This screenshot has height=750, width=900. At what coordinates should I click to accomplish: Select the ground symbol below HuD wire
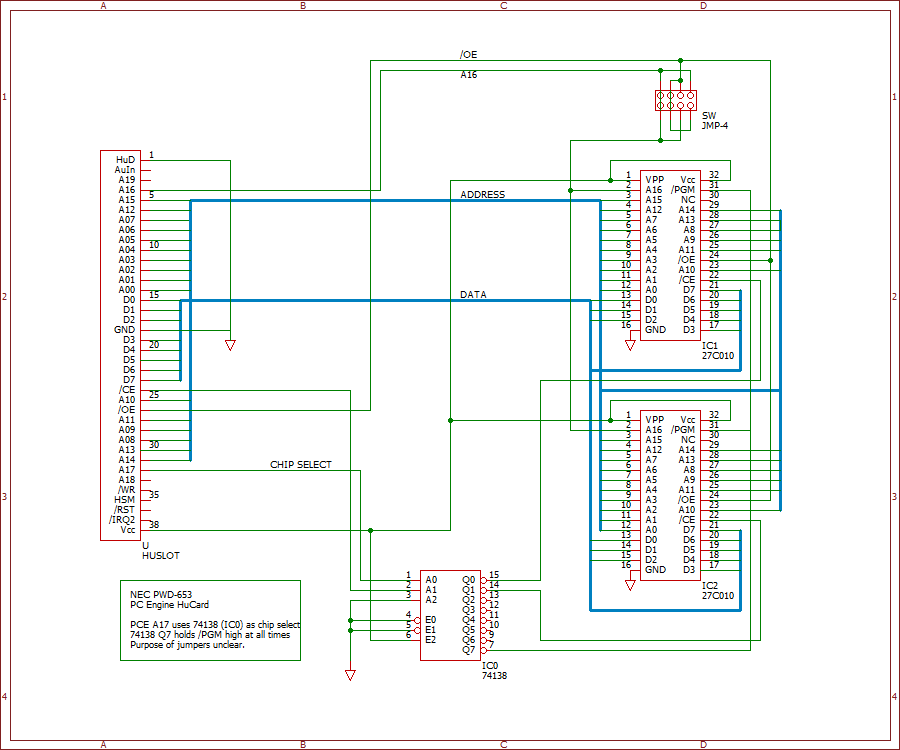tap(230, 345)
